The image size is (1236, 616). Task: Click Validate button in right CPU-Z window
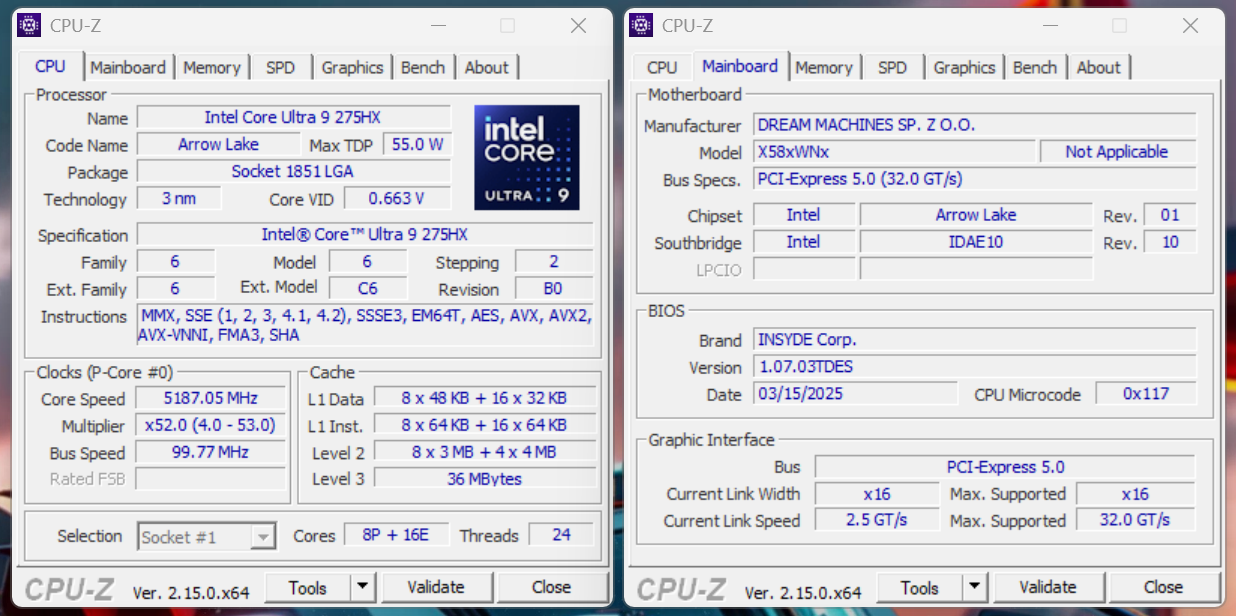tap(1048, 587)
